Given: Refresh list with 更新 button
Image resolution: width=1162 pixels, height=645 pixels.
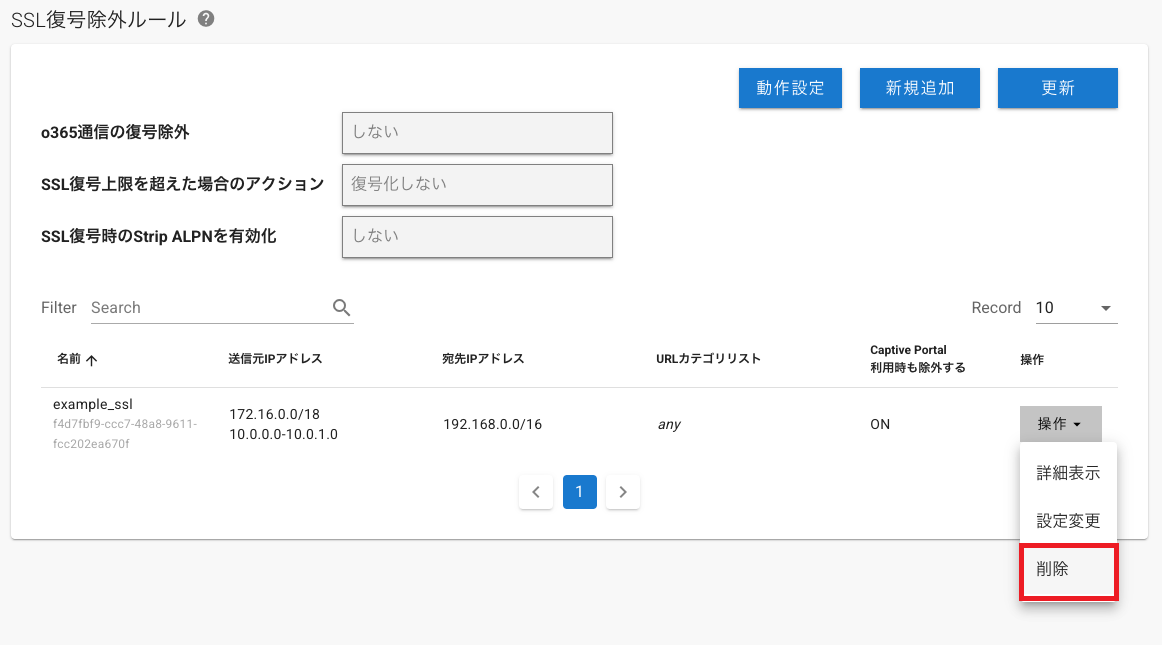Looking at the screenshot, I should (x=1058, y=88).
